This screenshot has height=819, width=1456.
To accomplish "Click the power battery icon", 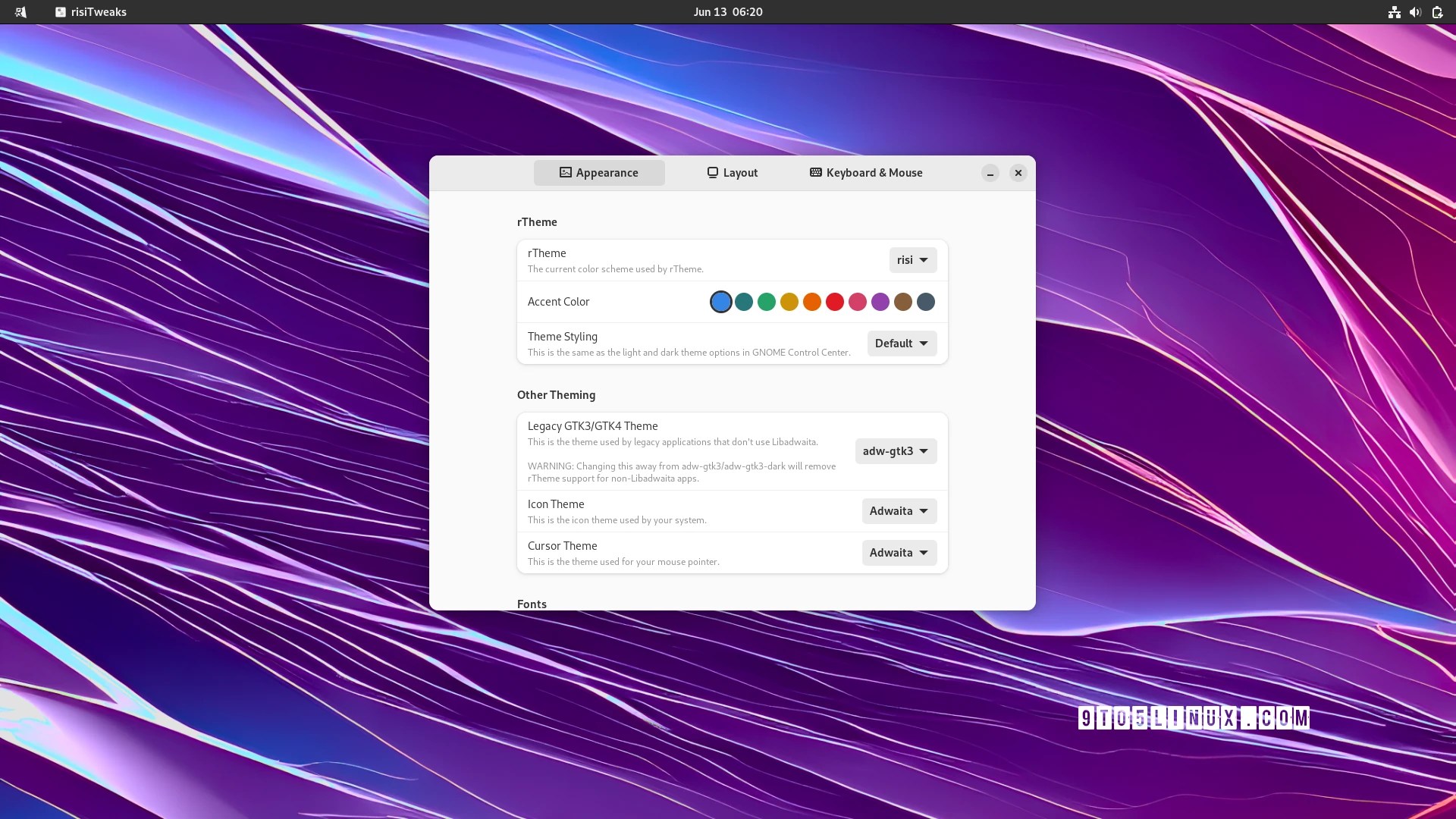I will coord(1437,12).
